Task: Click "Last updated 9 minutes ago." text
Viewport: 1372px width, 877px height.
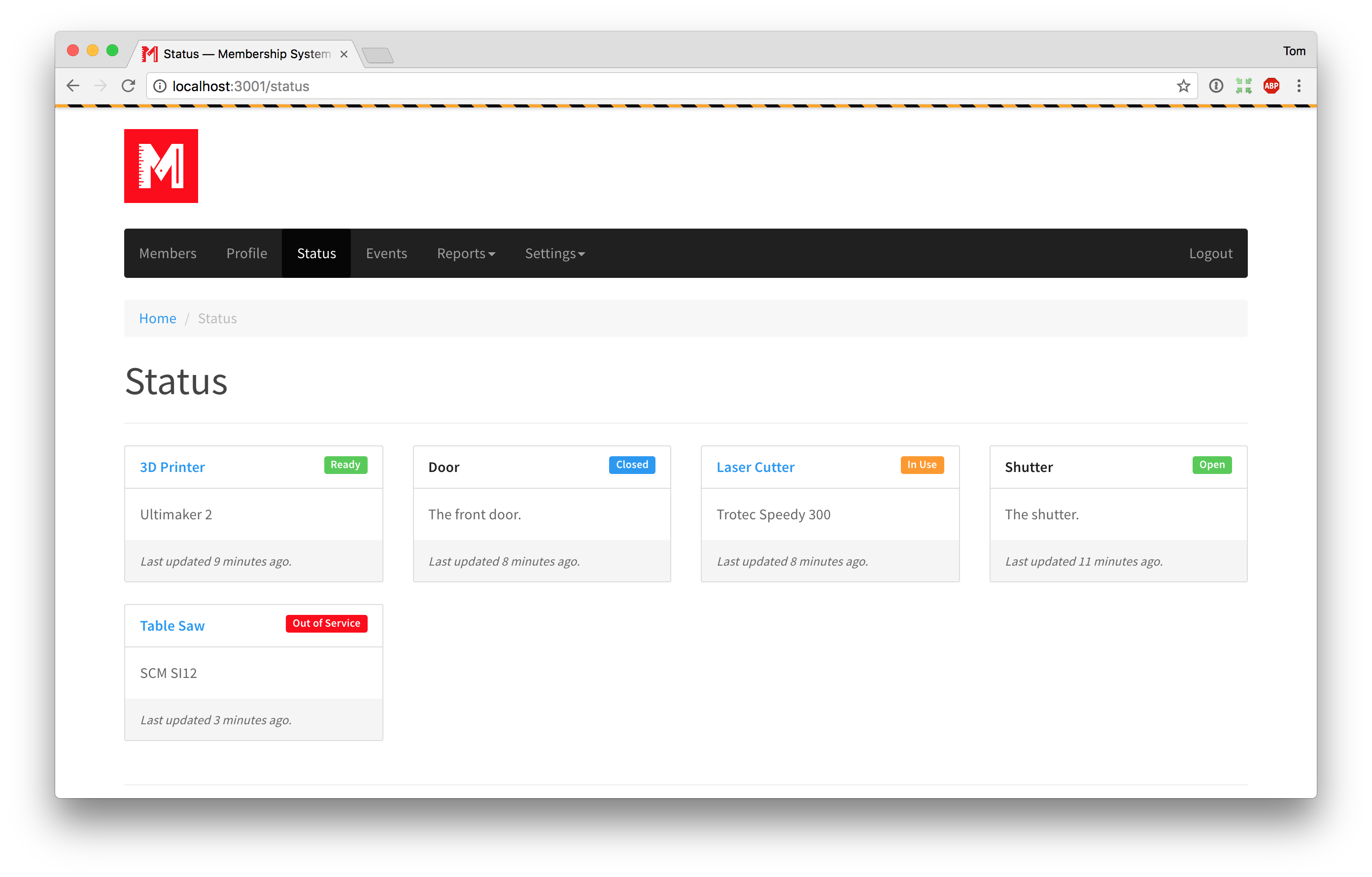Action: pyautogui.click(x=216, y=562)
